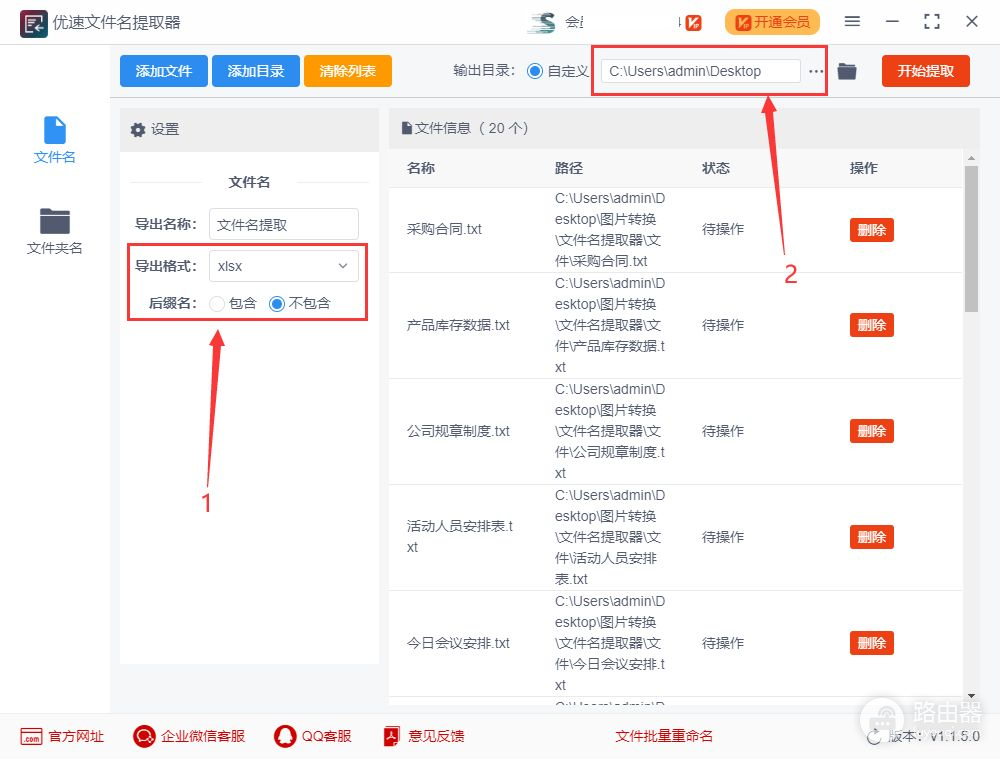Select the 包含 suffix radio option

[x=218, y=303]
